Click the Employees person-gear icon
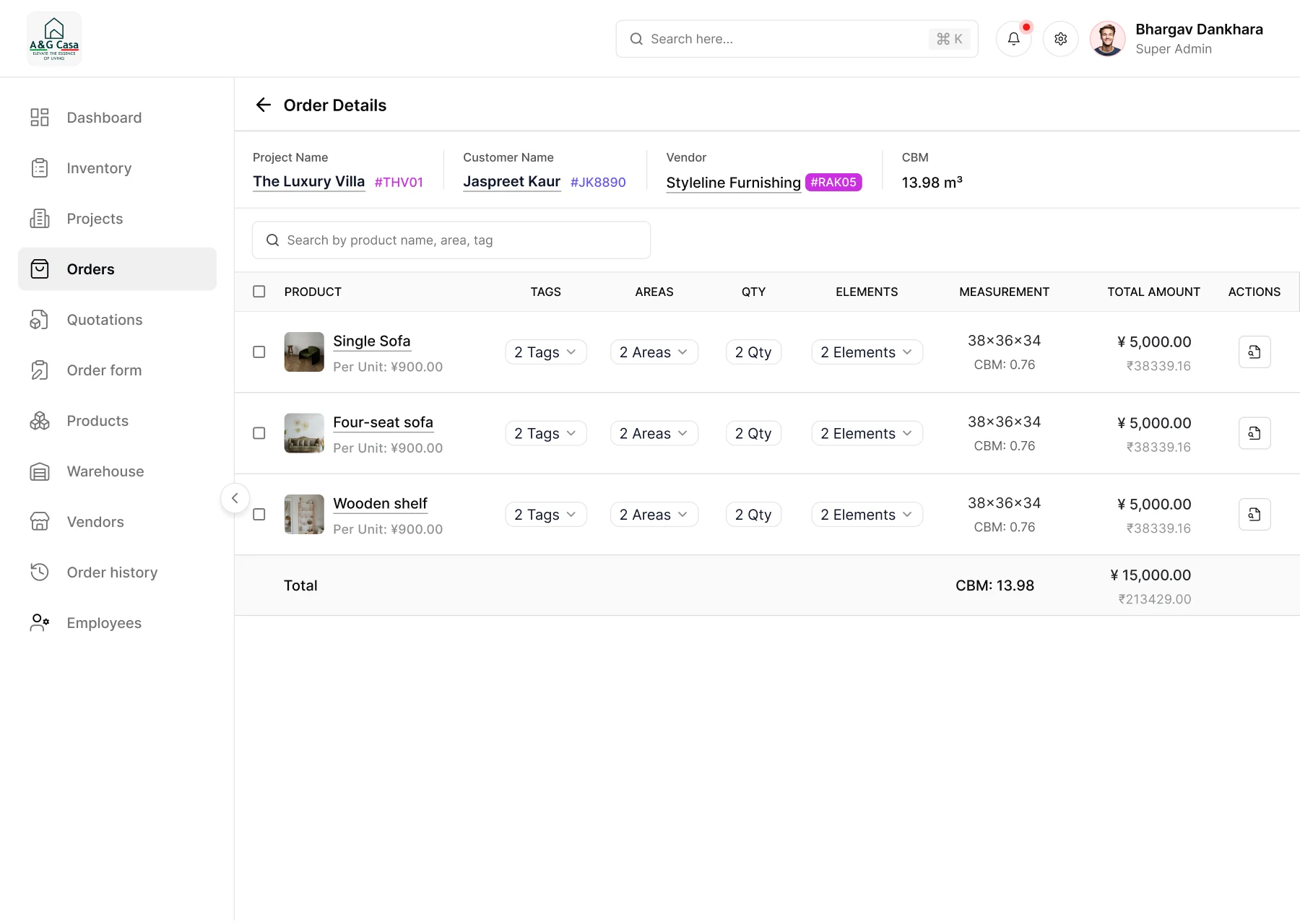 click(x=40, y=623)
